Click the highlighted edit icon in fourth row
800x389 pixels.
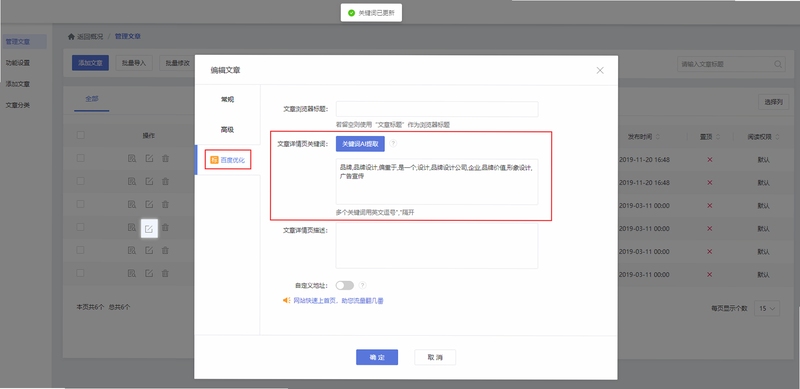(x=149, y=229)
